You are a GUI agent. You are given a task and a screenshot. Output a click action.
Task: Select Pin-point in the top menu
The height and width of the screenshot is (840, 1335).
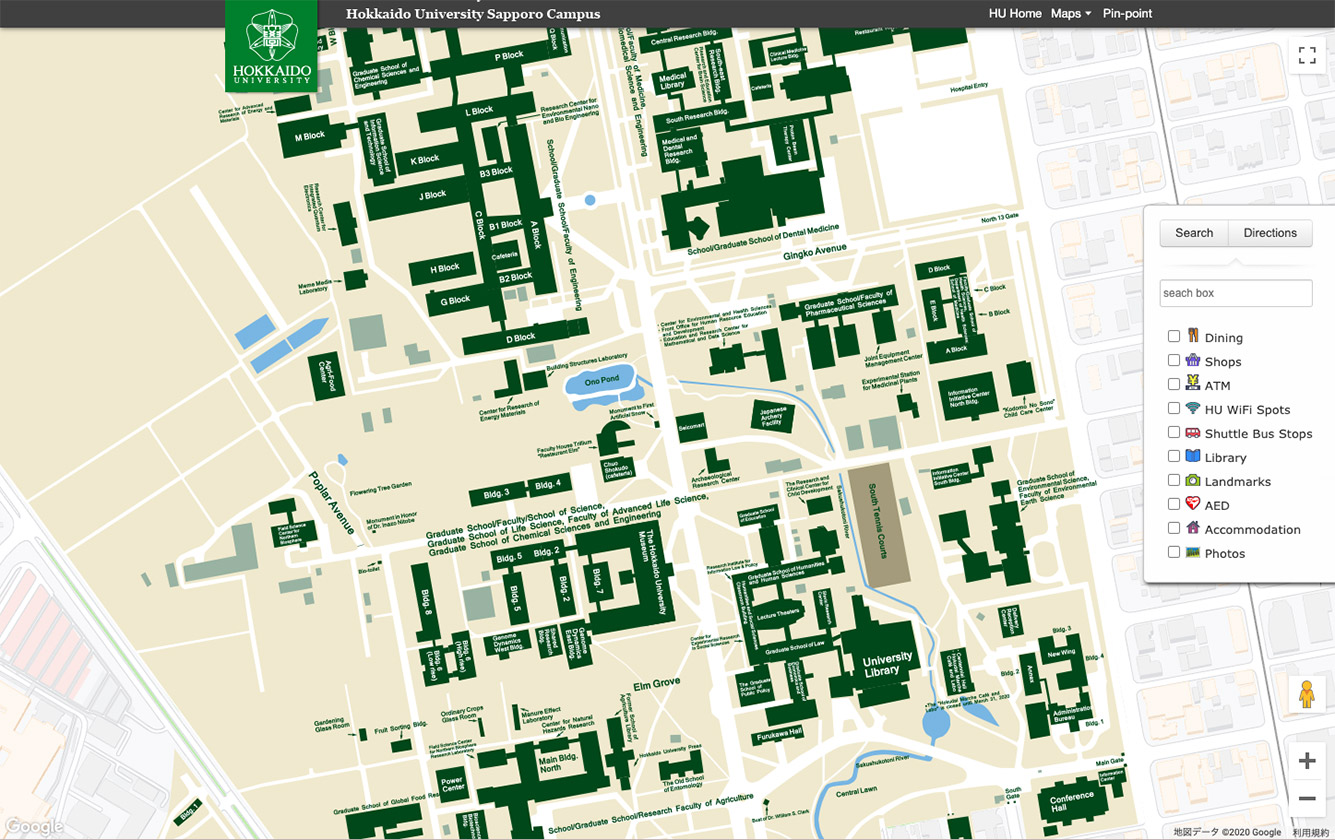pos(1128,13)
